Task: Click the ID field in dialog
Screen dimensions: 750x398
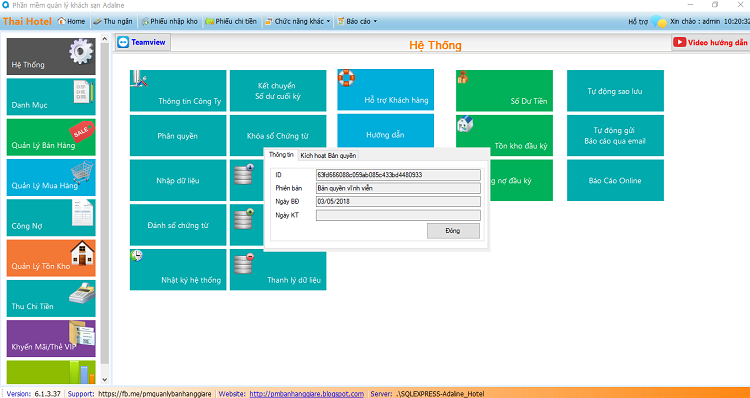Action: pyautogui.click(x=398, y=175)
